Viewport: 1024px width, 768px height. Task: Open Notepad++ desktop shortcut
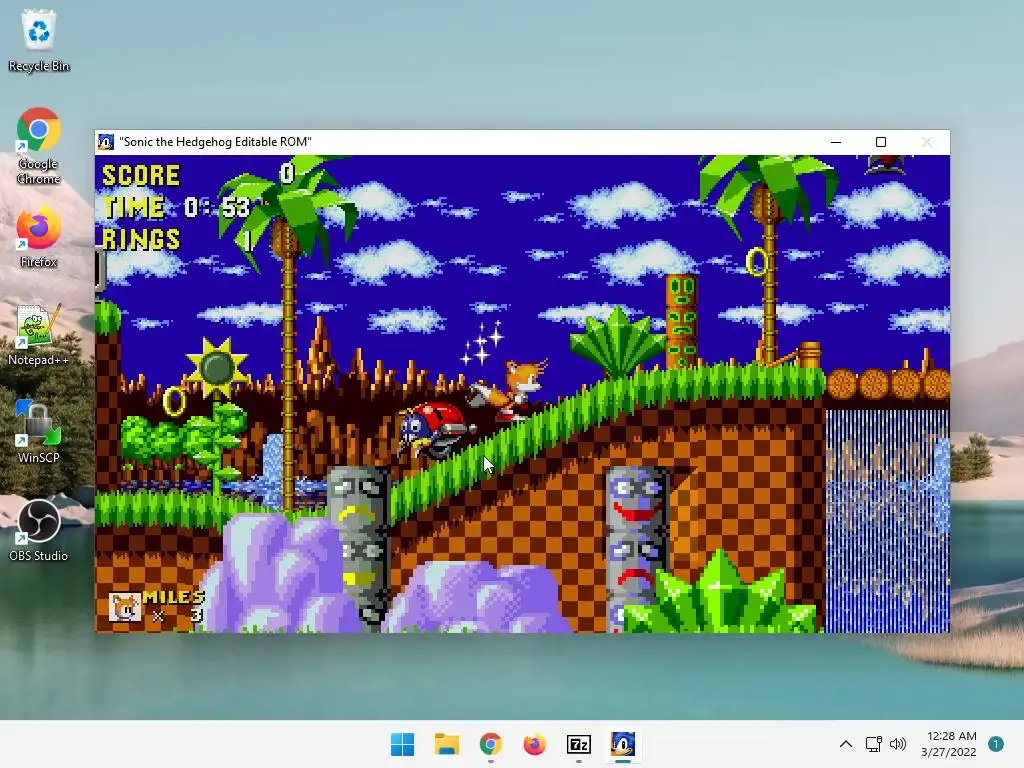(39, 334)
